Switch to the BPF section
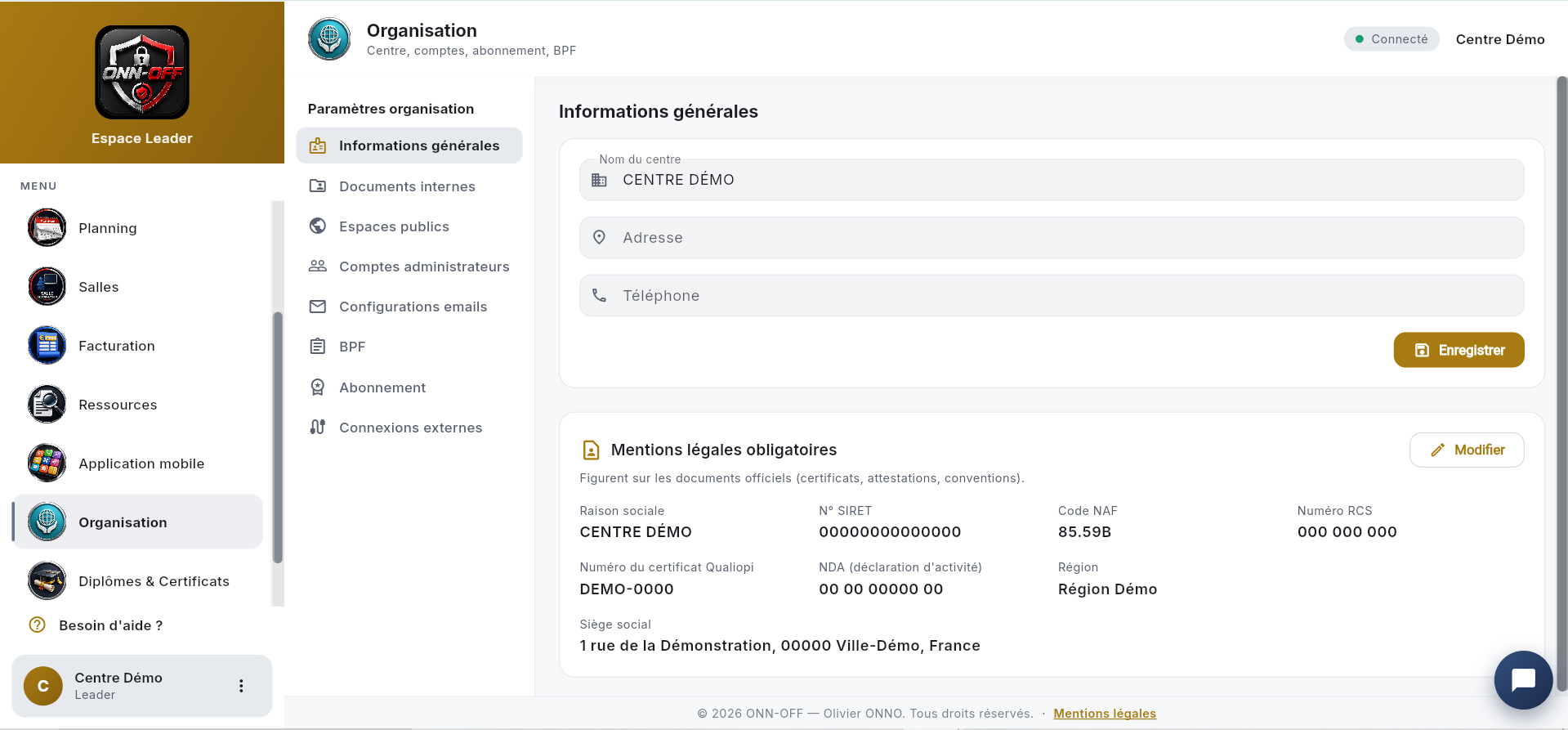The width and height of the screenshot is (1568, 730). pos(409,347)
